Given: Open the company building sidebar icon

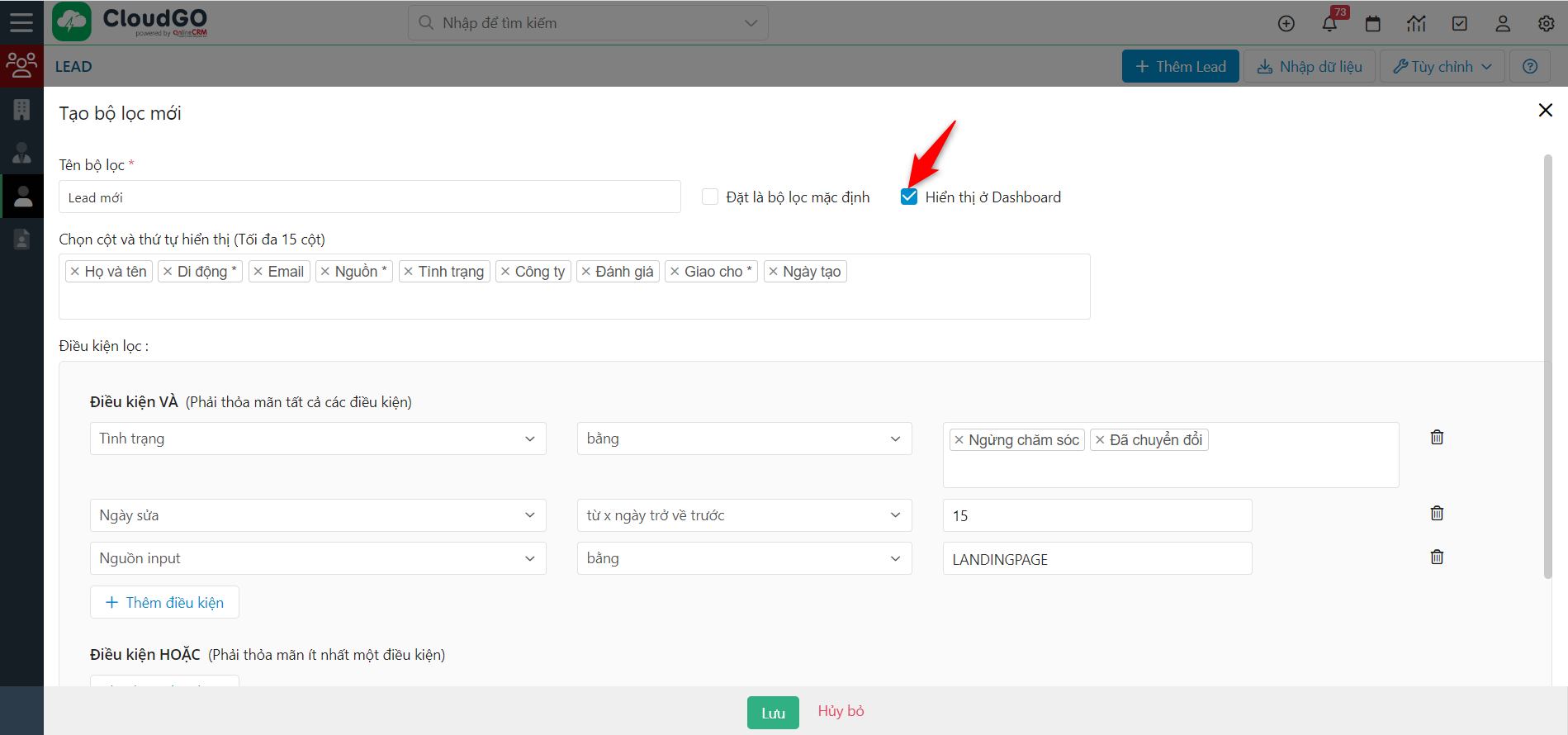Looking at the screenshot, I should [x=21, y=109].
